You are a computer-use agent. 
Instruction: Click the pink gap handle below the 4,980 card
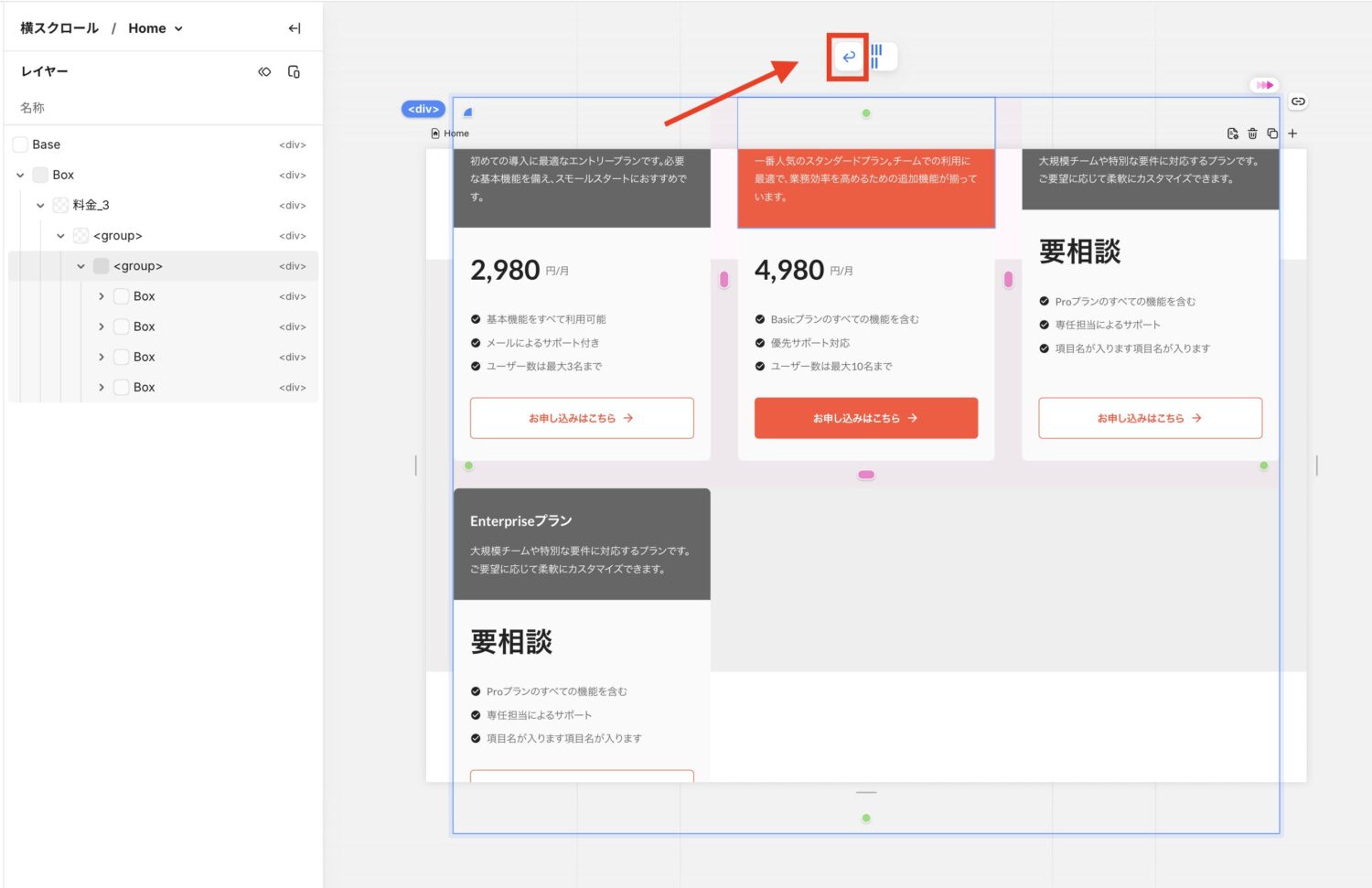tap(865, 475)
